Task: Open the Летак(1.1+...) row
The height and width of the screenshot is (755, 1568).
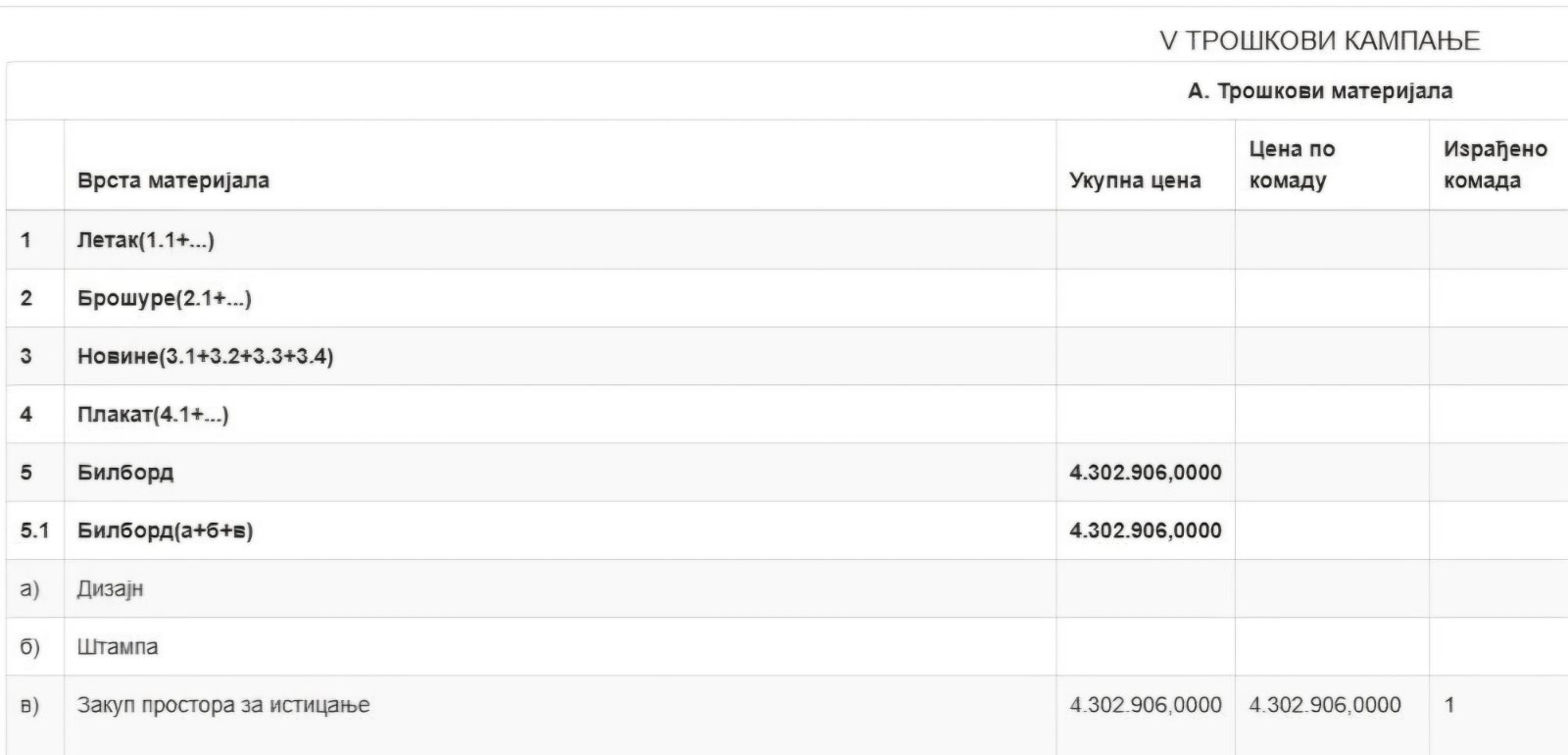Action: 145,240
